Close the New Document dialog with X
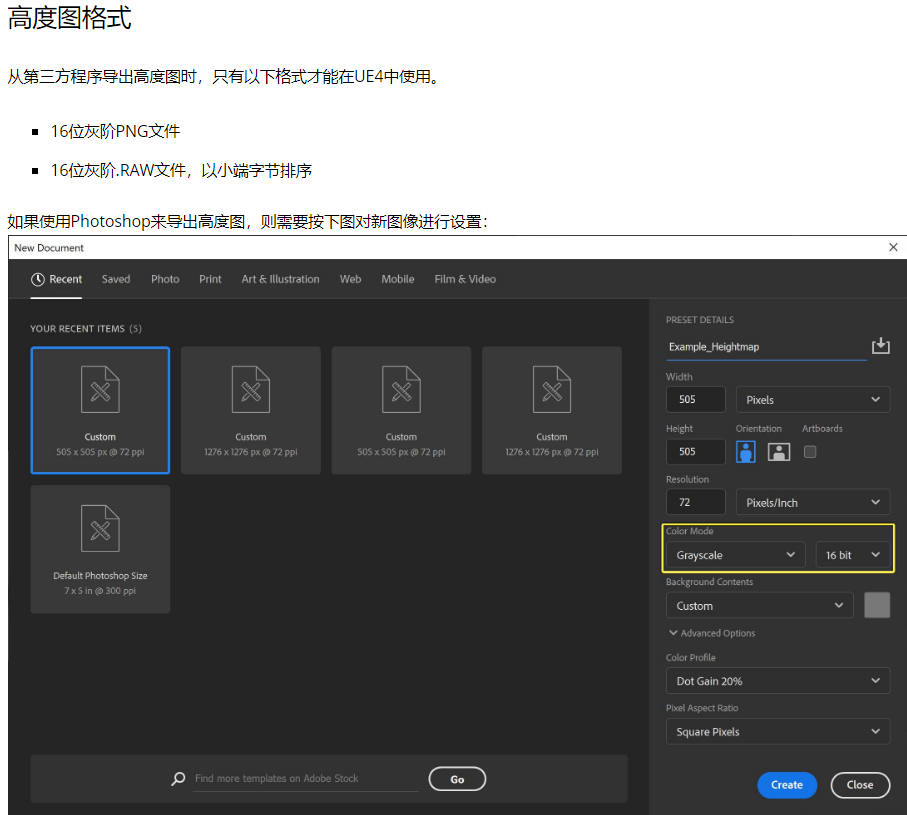 [893, 247]
